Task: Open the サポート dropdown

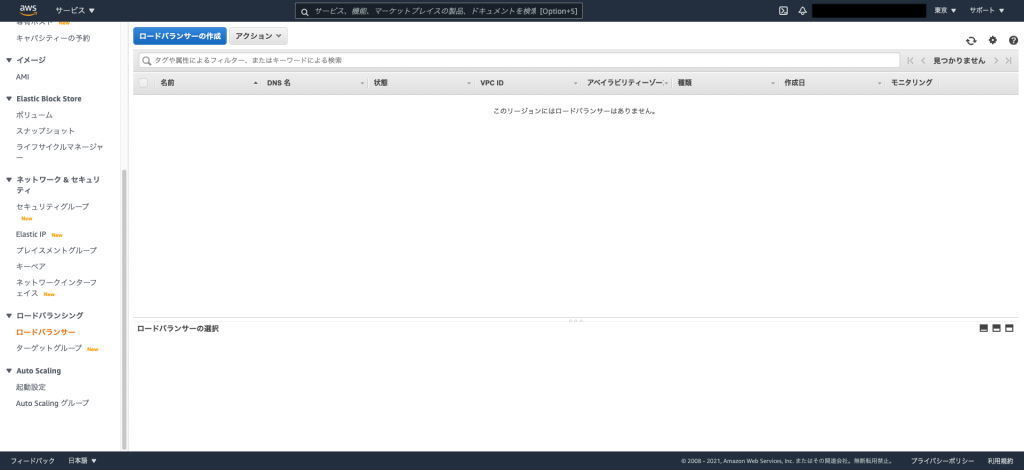Action: coord(987,10)
